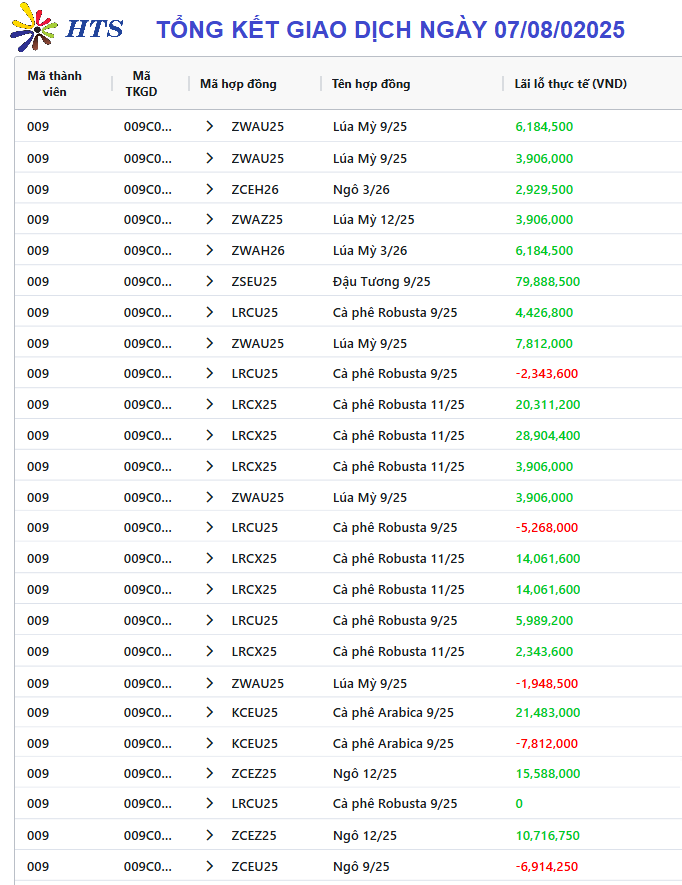682x885 pixels.
Task: Expand the row with profit 28,904,400
Action: pos(209,436)
